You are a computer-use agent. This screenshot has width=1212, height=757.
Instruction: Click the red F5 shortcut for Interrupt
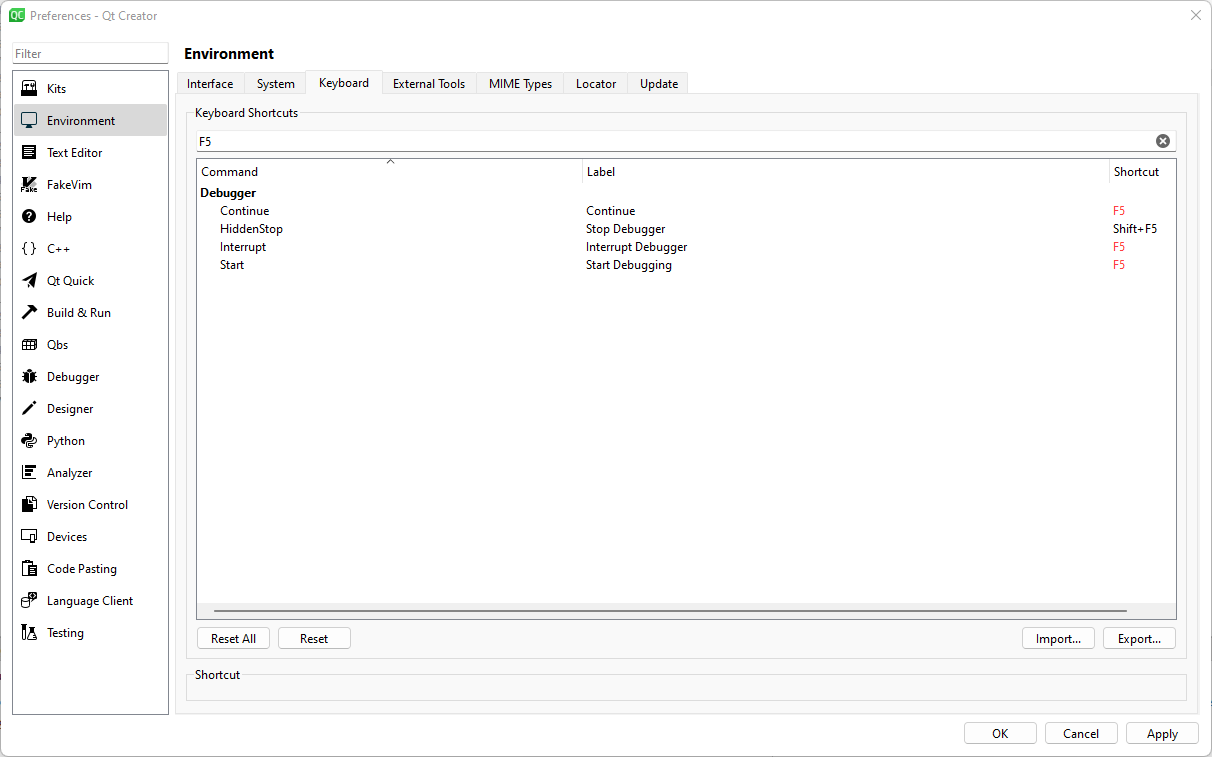tap(1119, 247)
